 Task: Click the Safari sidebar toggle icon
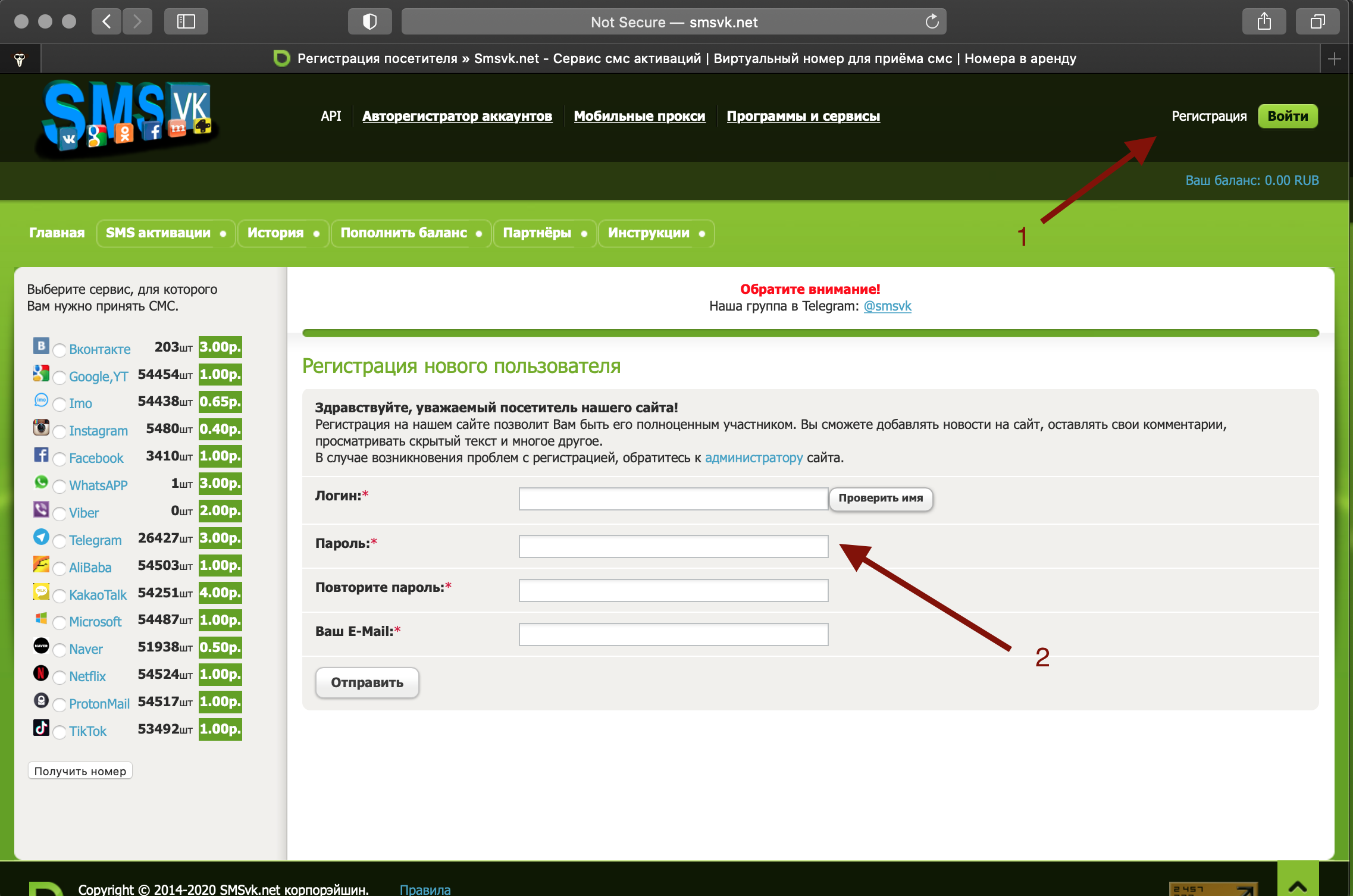tap(186, 22)
